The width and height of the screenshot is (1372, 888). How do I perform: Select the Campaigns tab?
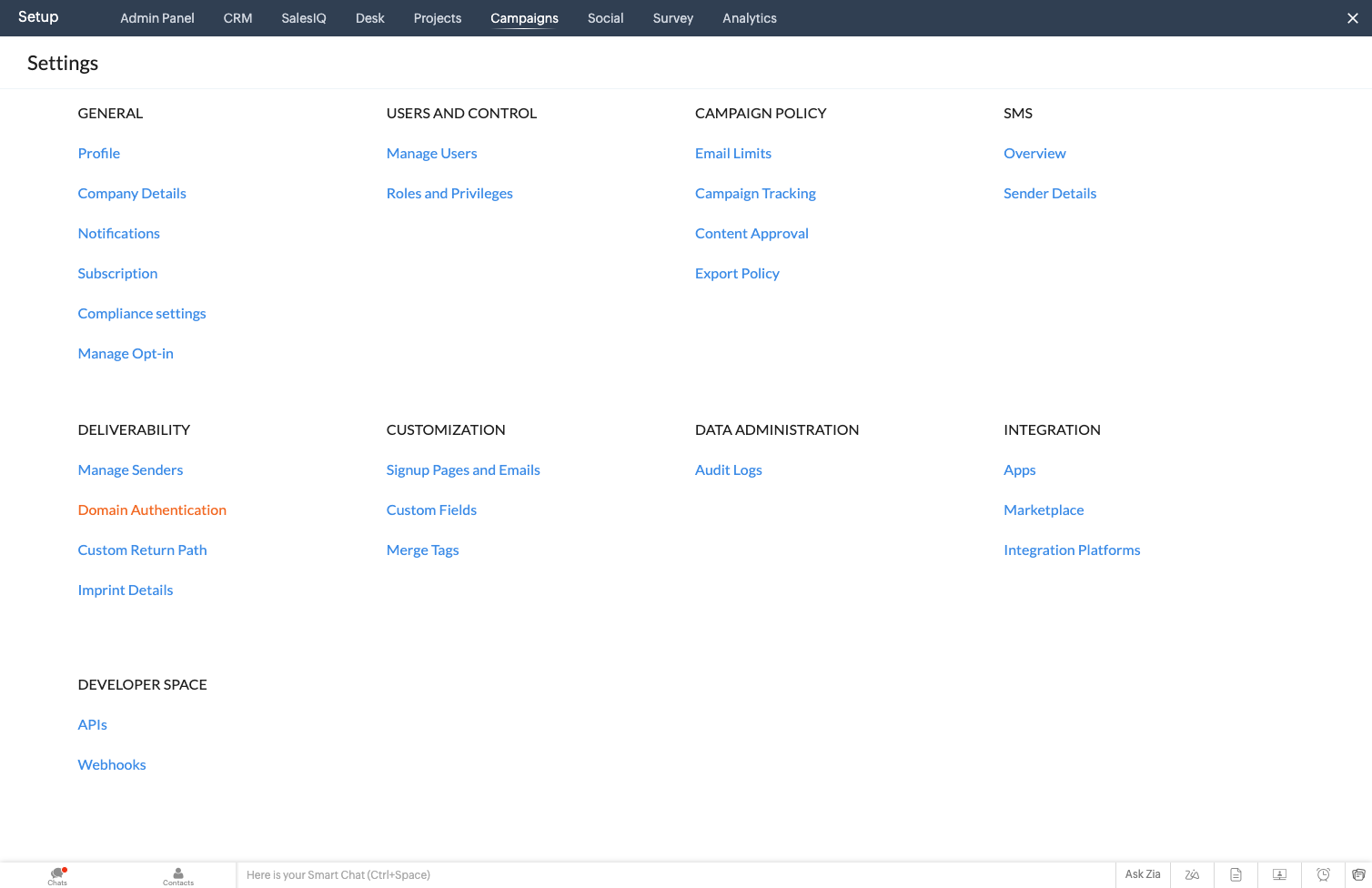coord(525,18)
